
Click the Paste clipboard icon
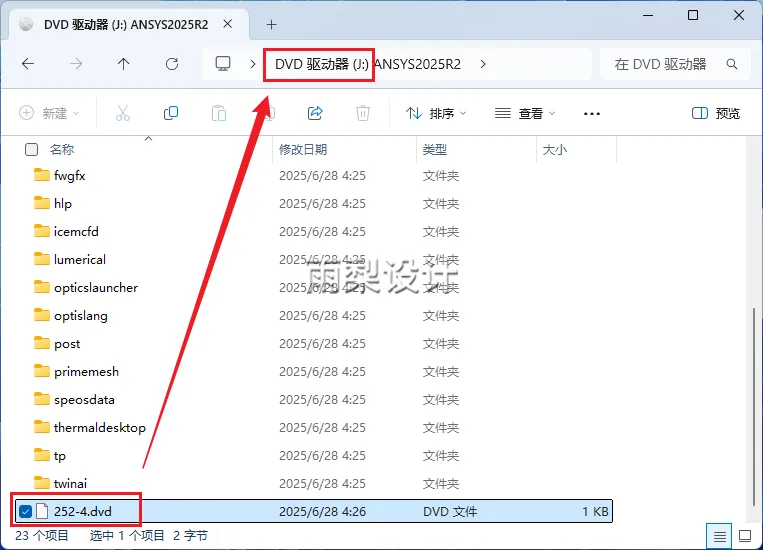tap(219, 113)
